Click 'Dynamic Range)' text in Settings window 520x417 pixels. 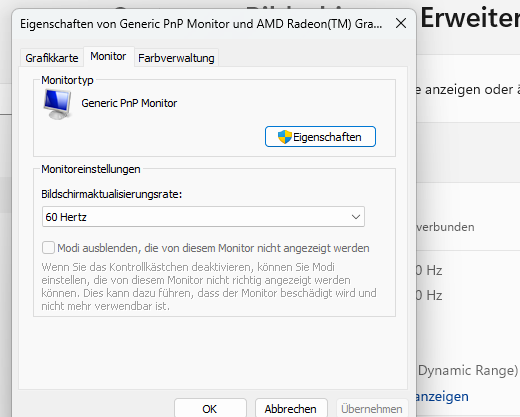468,370
